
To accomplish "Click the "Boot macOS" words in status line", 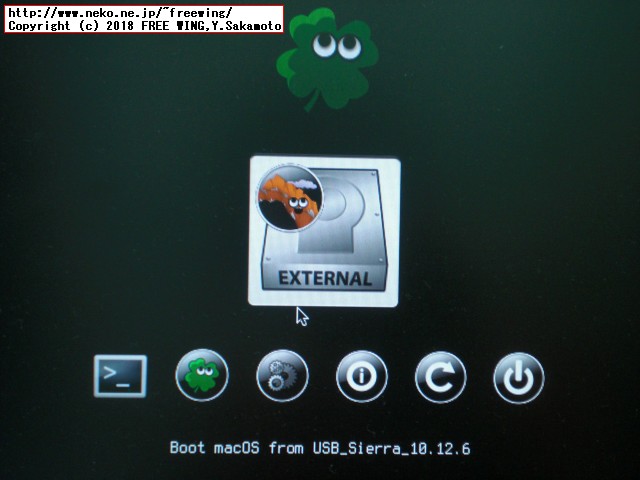I will pos(213,448).
